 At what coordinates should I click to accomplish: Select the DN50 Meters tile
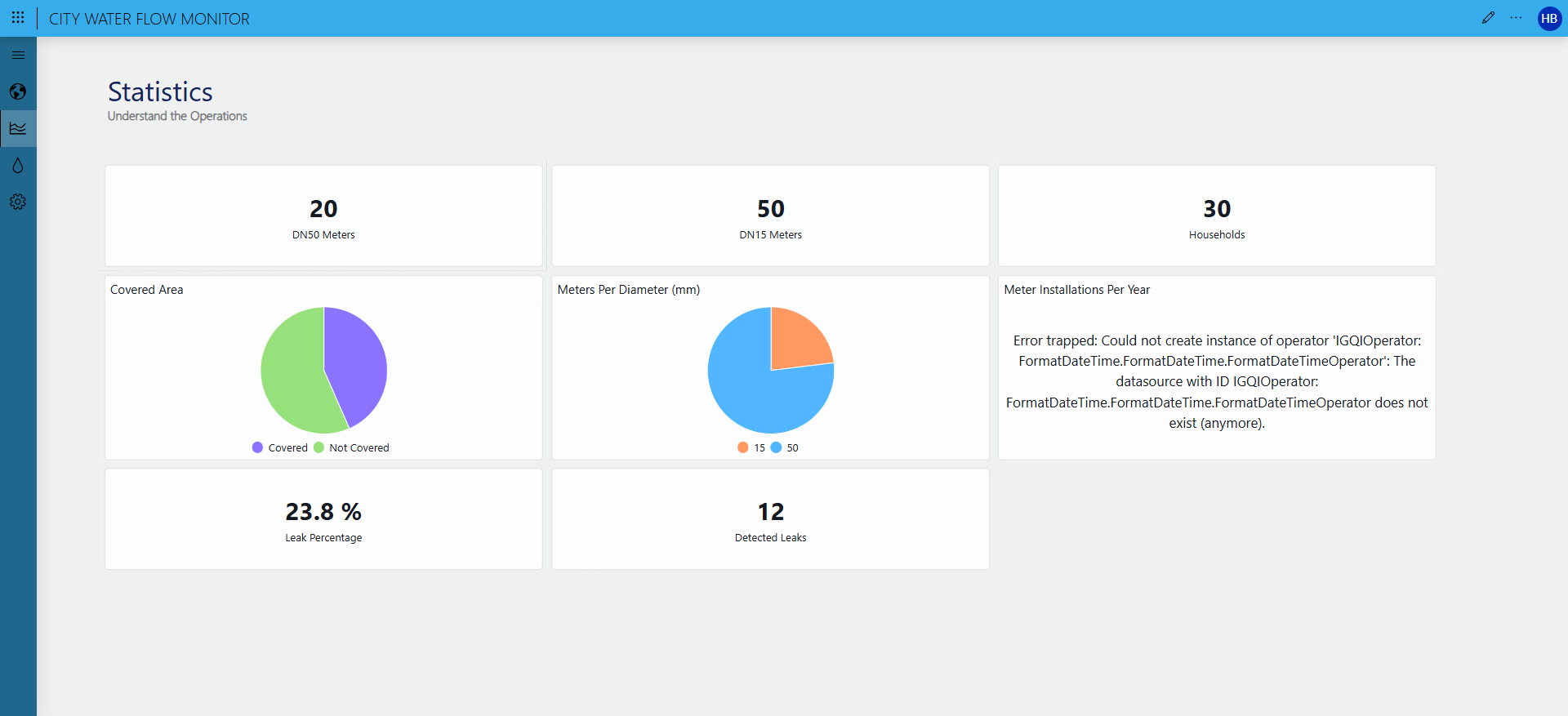coord(323,216)
